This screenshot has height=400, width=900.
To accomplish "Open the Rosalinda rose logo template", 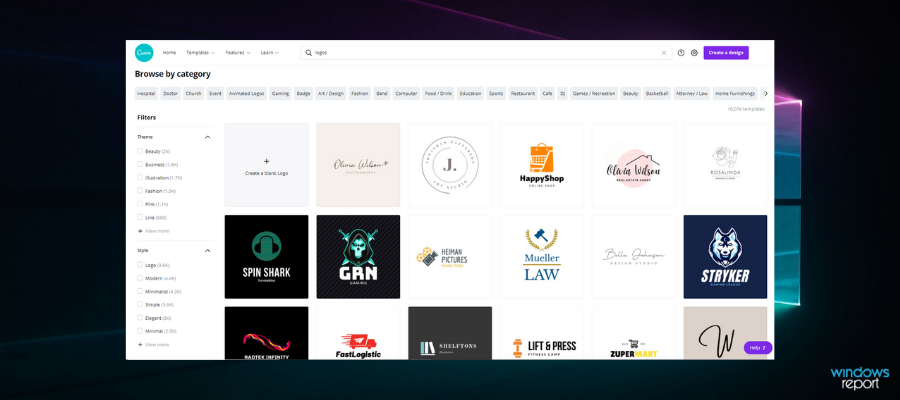I will coord(726,165).
